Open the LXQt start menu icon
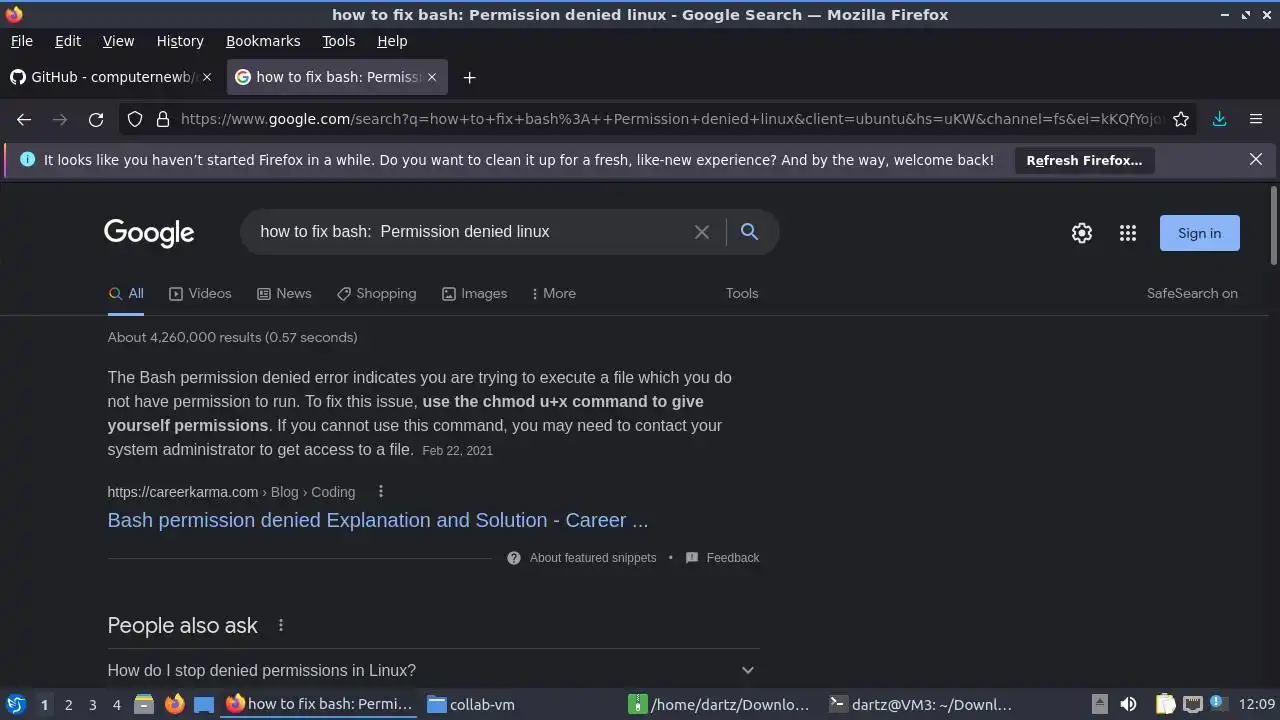1280x720 pixels. [15, 704]
